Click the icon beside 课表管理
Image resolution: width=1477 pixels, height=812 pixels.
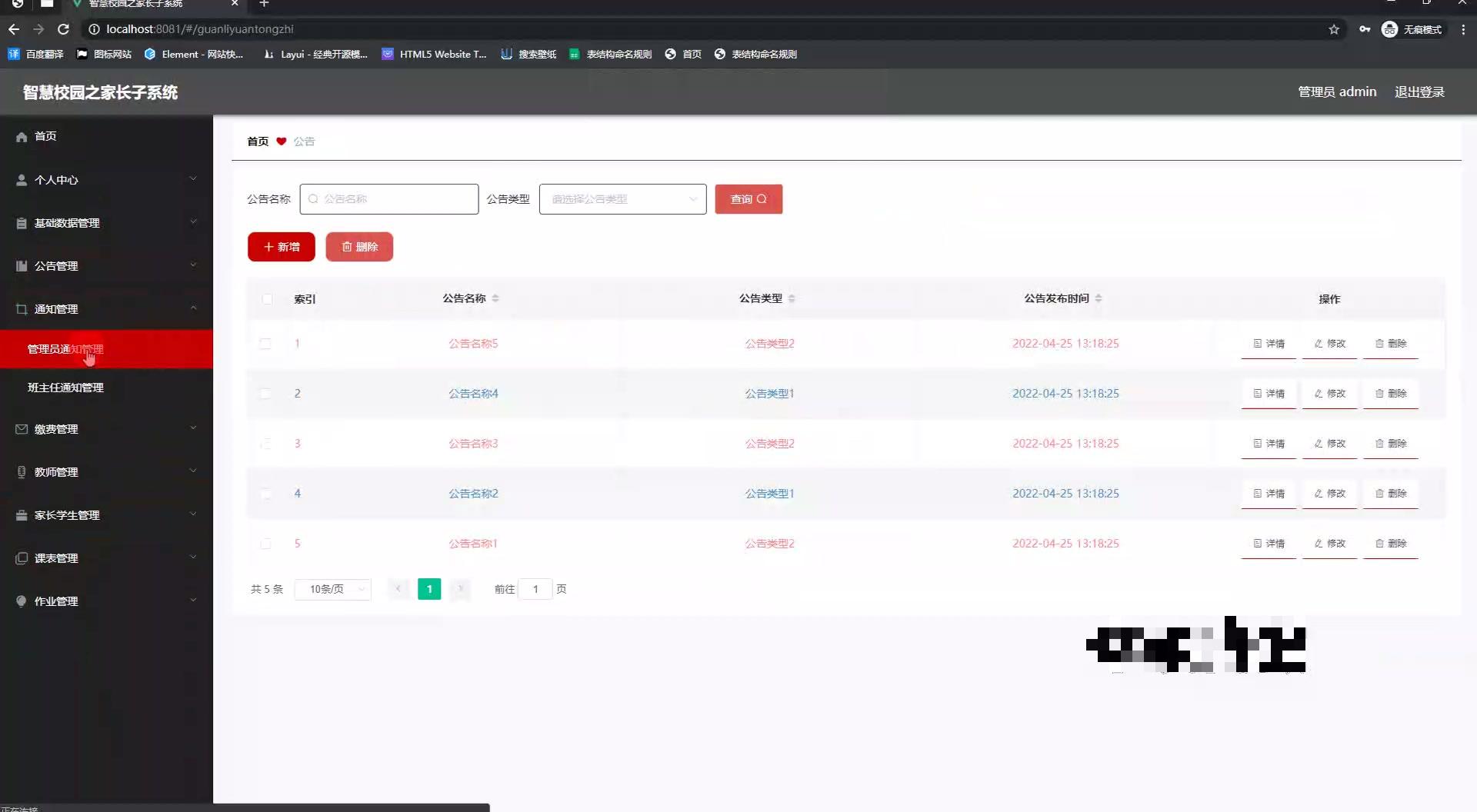[22, 558]
